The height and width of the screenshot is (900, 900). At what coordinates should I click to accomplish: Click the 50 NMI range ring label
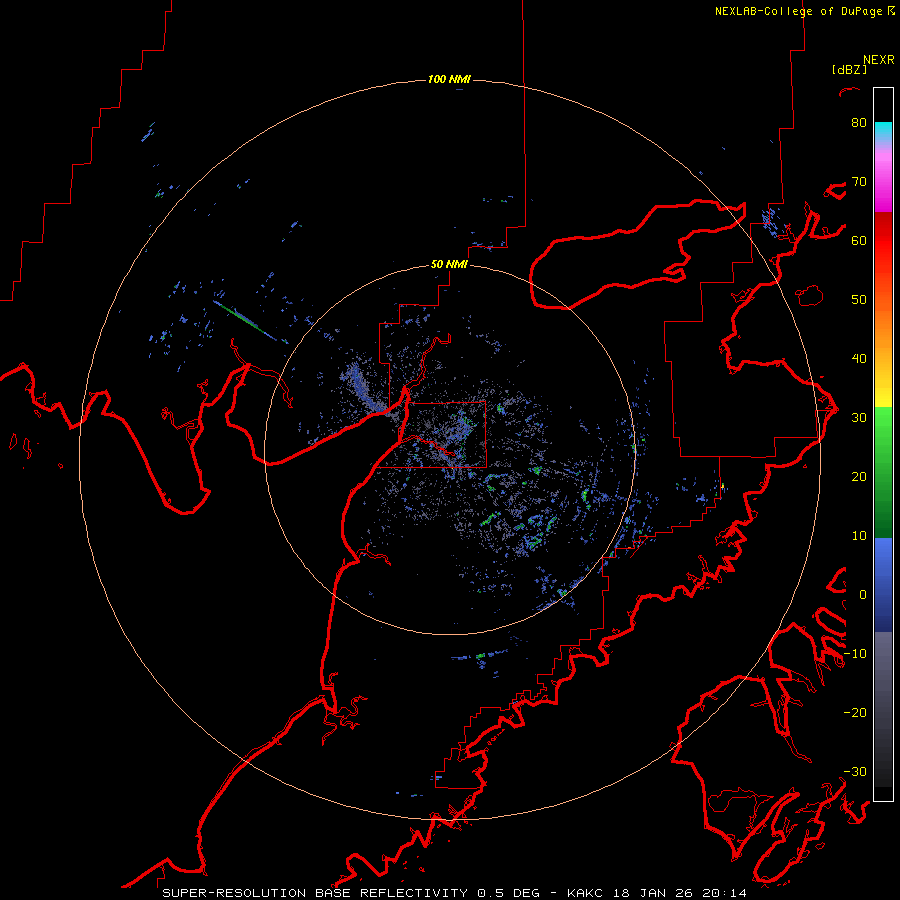pos(449,265)
